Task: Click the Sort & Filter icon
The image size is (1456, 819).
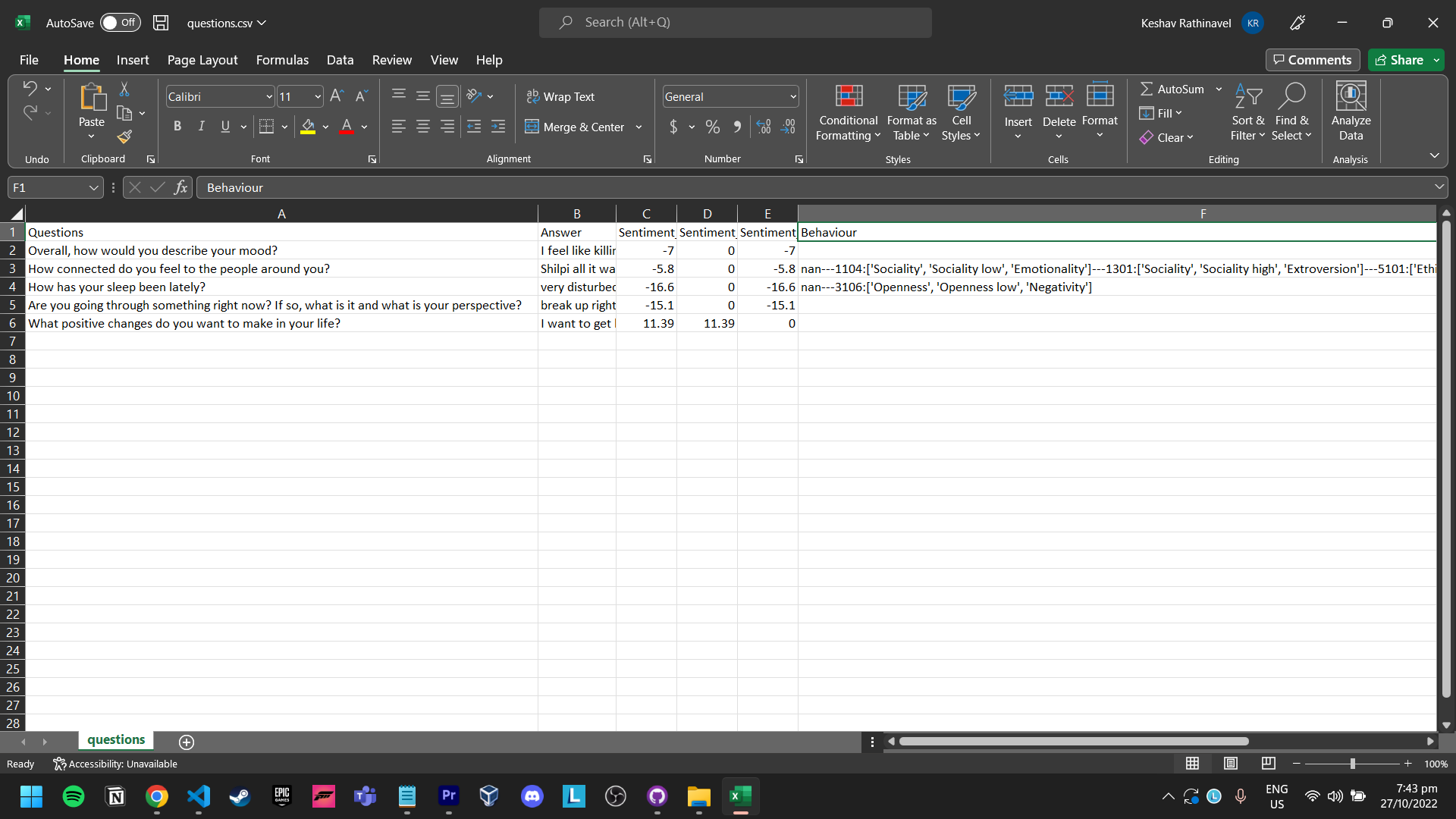Action: click(1247, 97)
